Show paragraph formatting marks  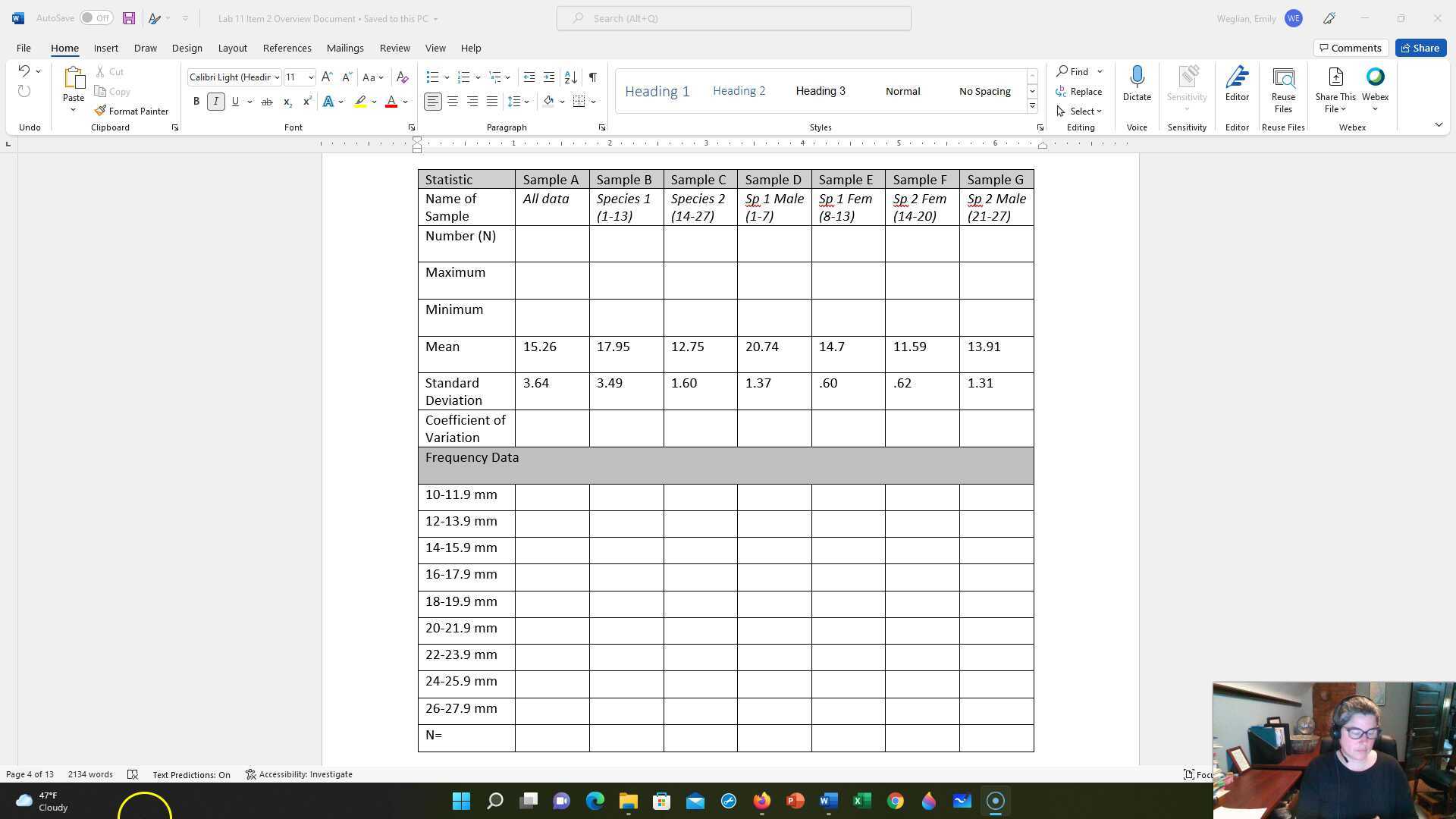pyautogui.click(x=592, y=77)
